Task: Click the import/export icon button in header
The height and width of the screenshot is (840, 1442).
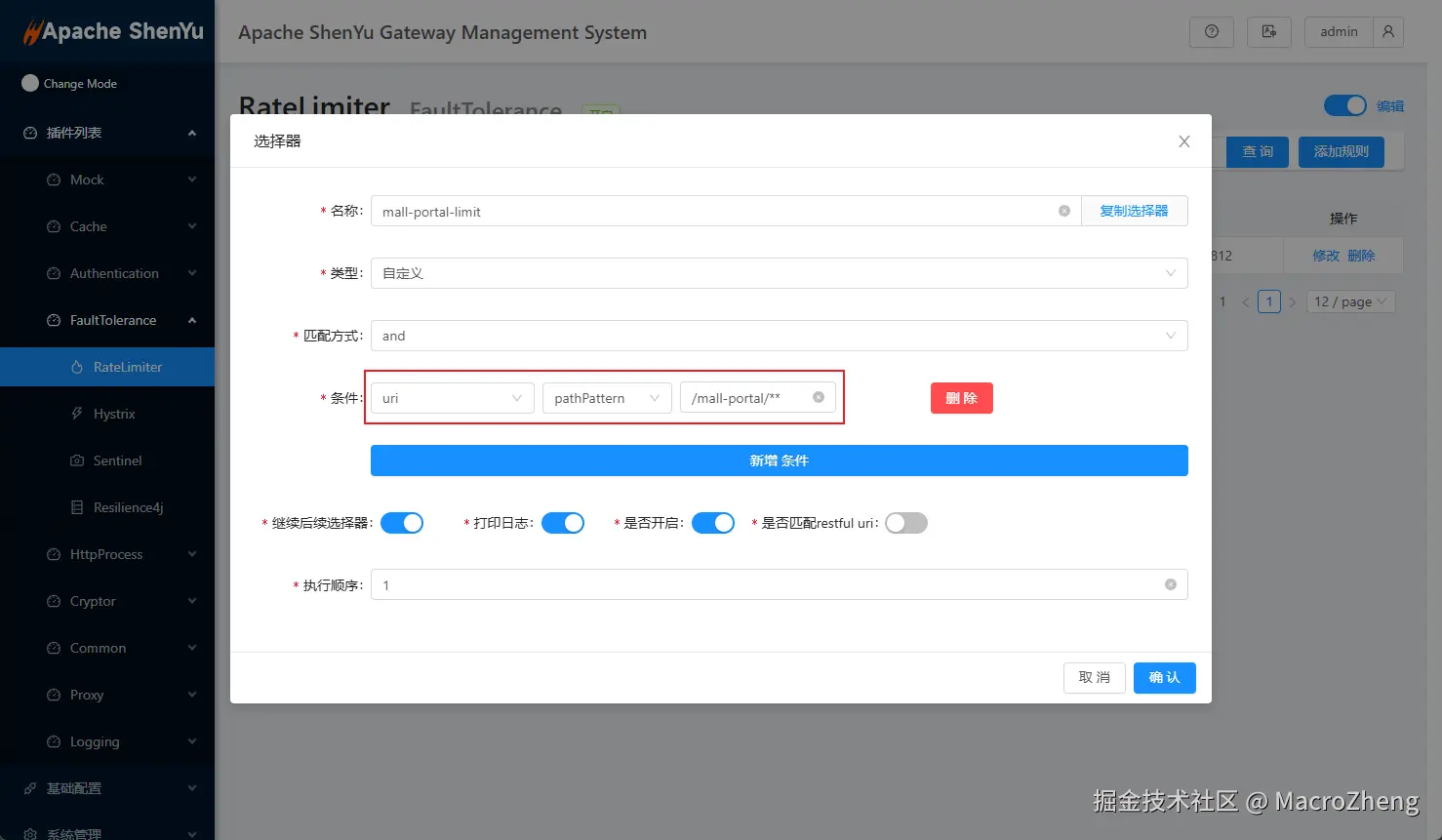Action: [1269, 31]
